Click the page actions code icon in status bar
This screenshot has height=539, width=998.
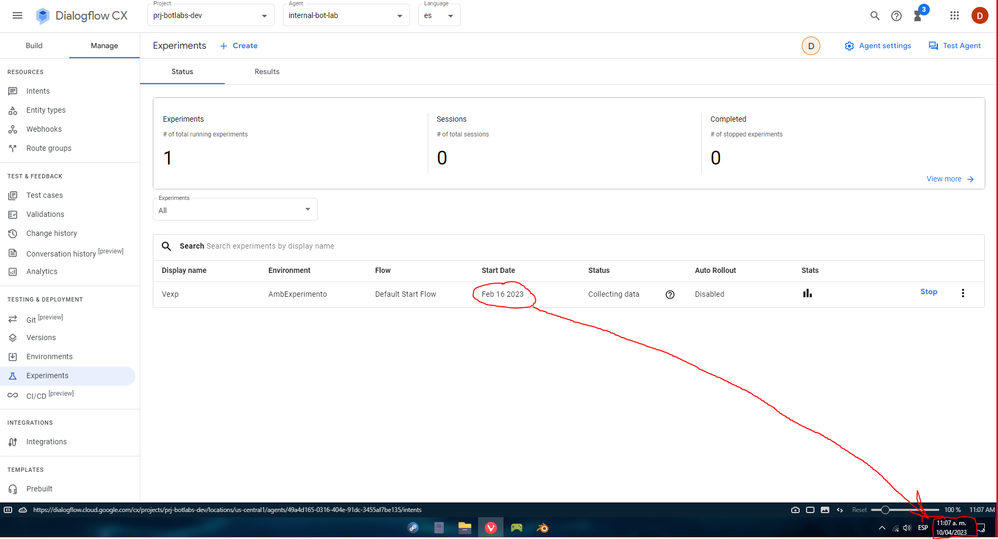(x=840, y=510)
